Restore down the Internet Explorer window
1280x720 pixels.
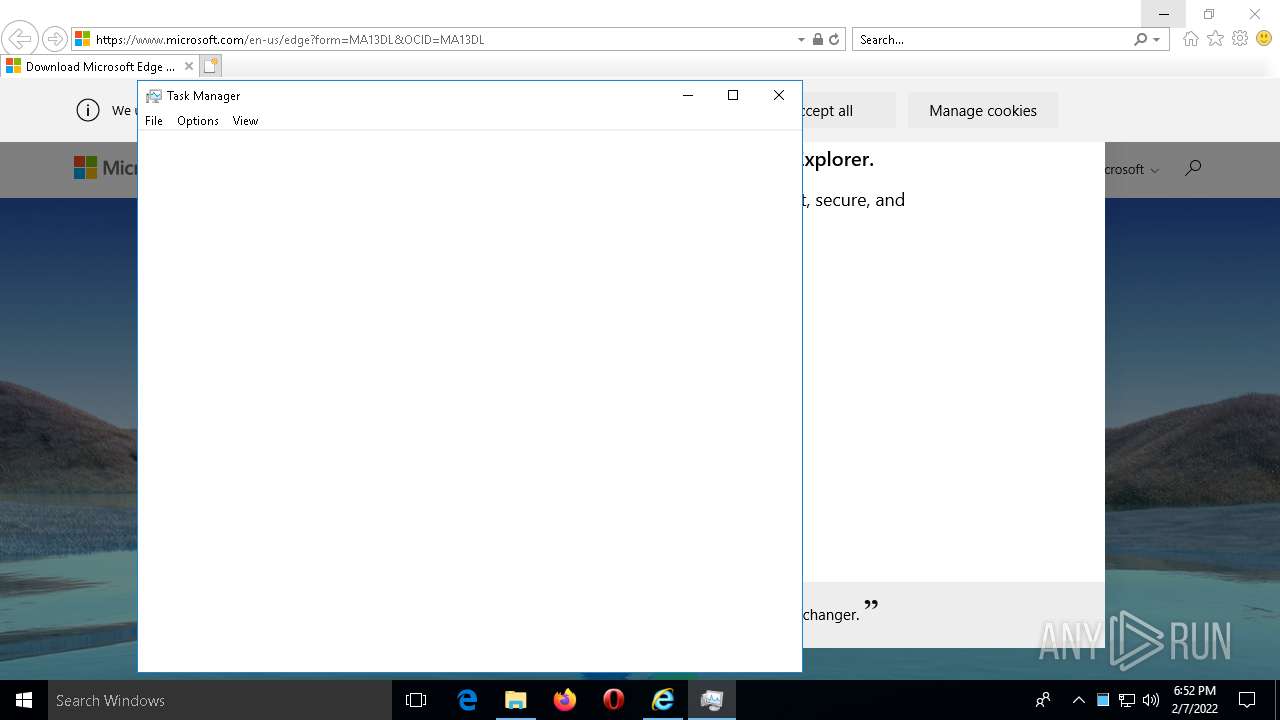coord(1209,14)
